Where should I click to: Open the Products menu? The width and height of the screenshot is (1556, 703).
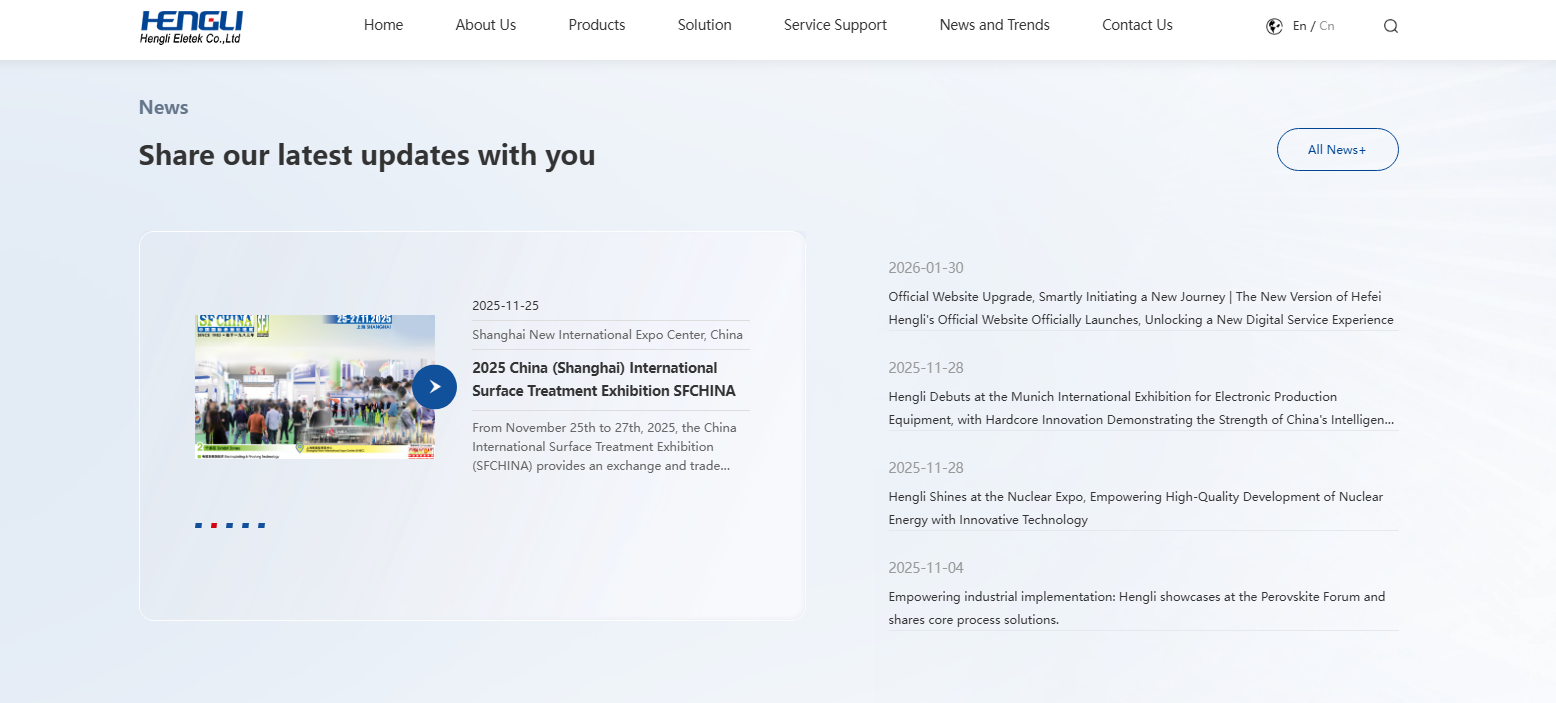(x=596, y=25)
